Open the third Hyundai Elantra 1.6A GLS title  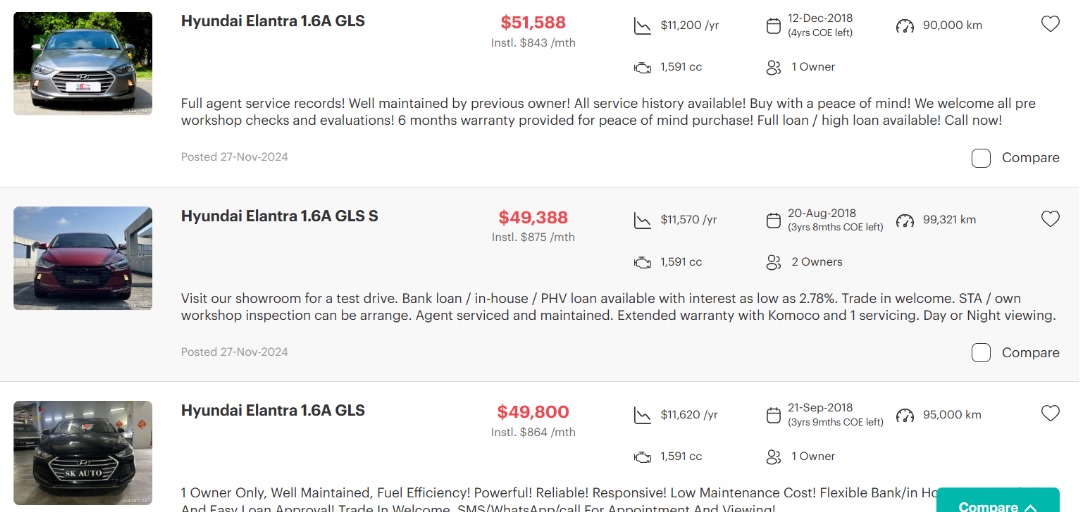272,410
